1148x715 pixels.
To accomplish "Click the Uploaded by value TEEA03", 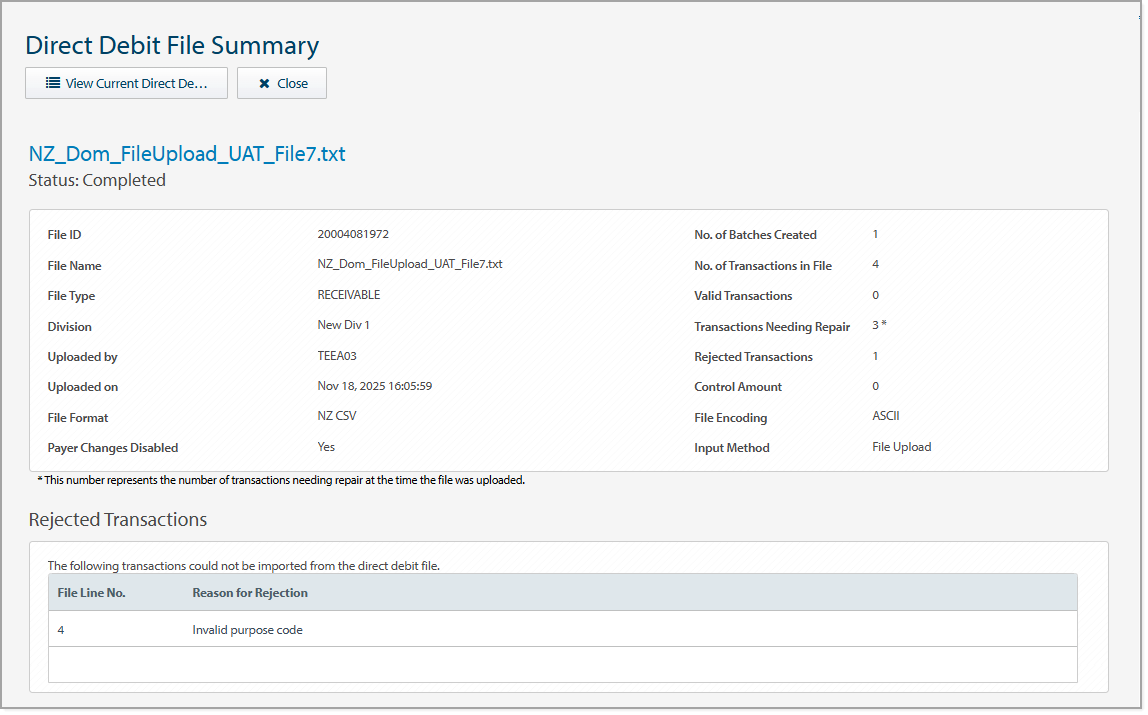I will coord(338,357).
